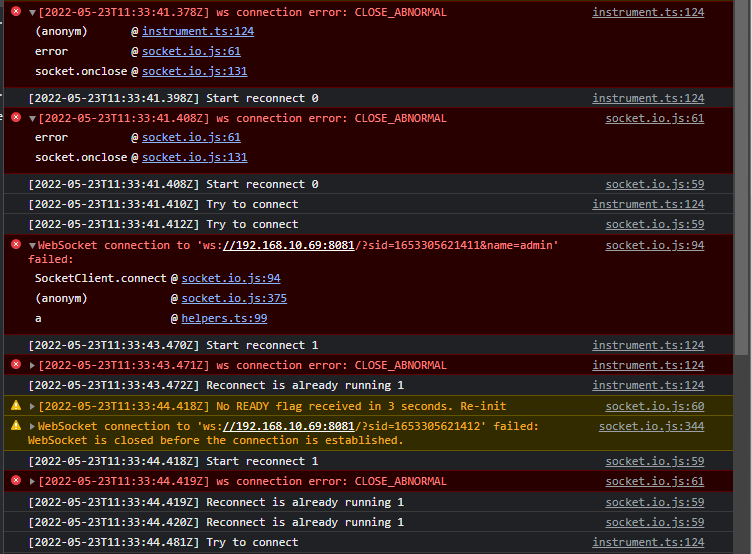The image size is (752, 554).
Task: Open instrument.ts:124 source of 11:33:44.481Z Try to connect
Action: point(648,542)
